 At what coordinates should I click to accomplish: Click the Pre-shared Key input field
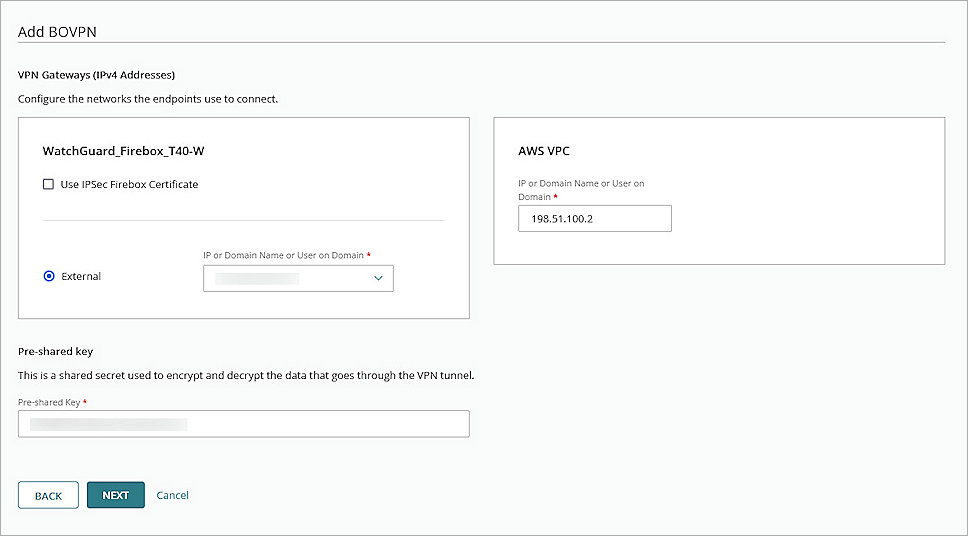tap(244, 424)
